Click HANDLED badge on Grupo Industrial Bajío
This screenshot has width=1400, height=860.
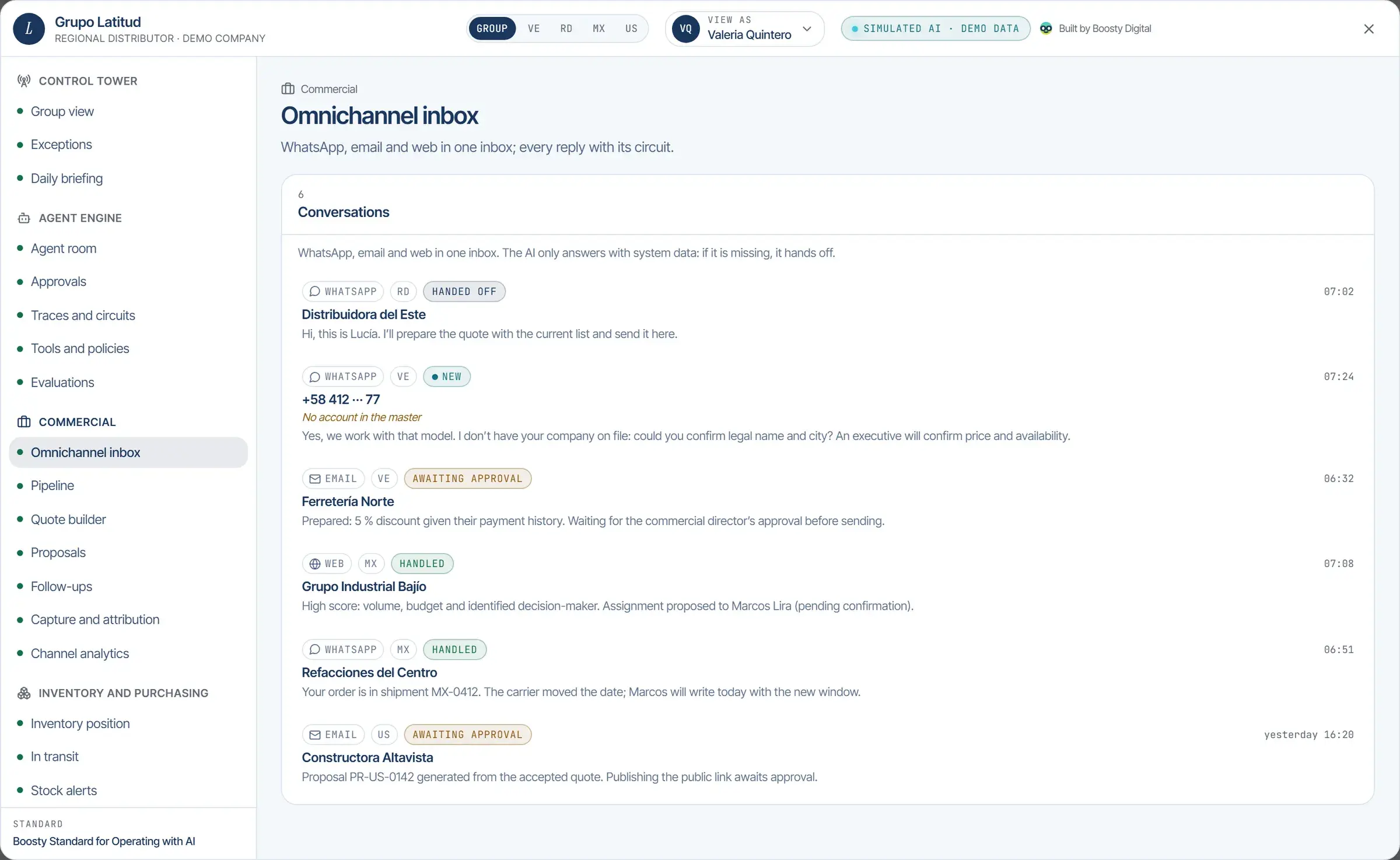coord(422,564)
